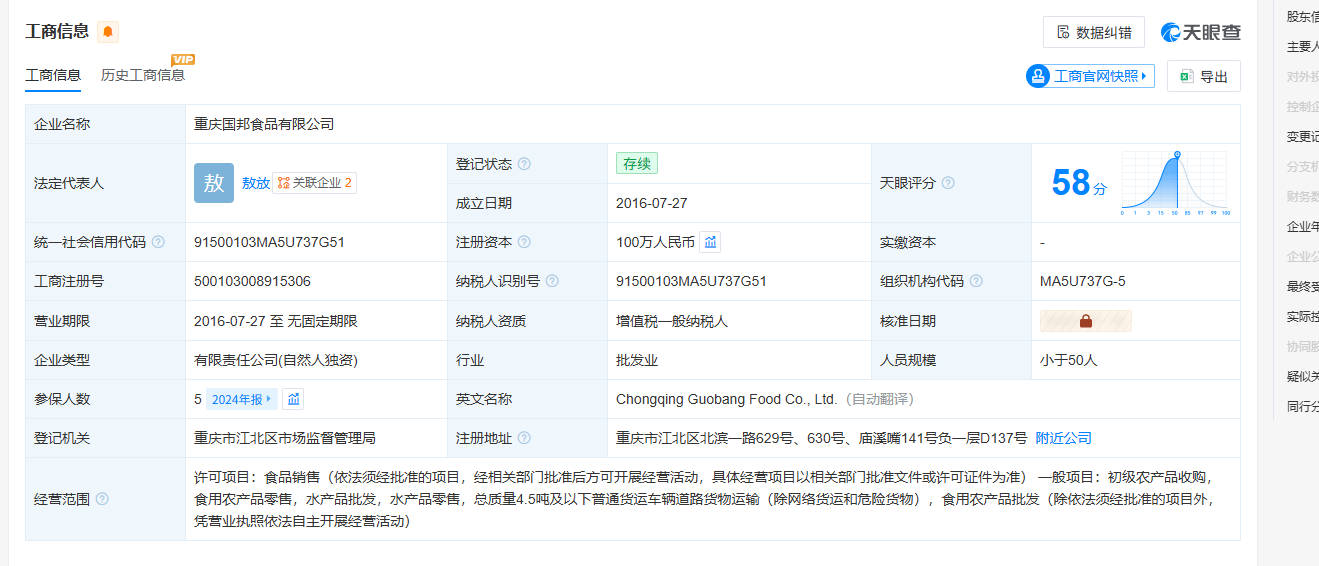Click the chart icon beside 100万人民币
1319x566 pixels.
[x=710, y=242]
